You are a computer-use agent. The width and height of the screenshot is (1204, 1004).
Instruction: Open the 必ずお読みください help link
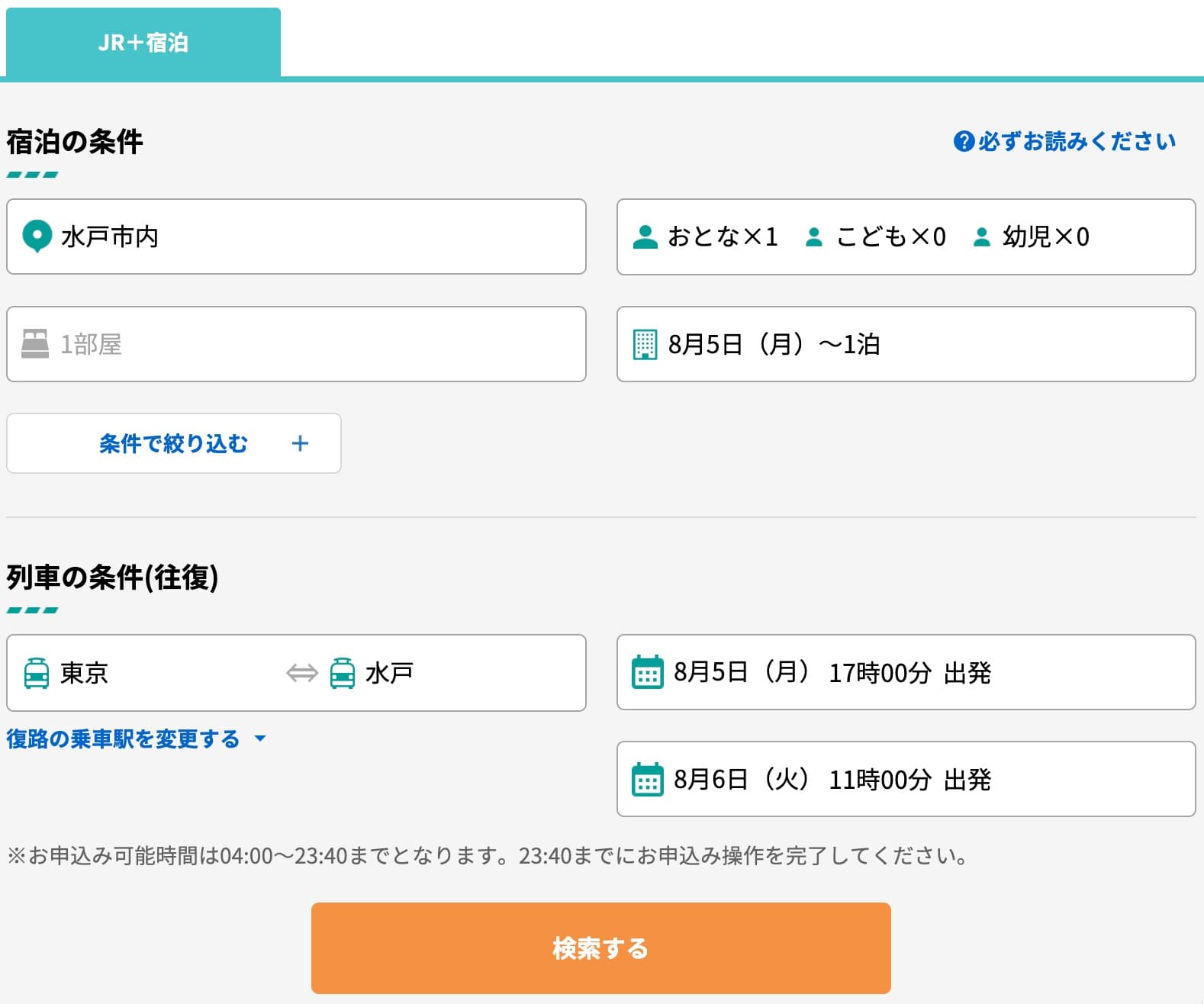pyautogui.click(x=1065, y=141)
